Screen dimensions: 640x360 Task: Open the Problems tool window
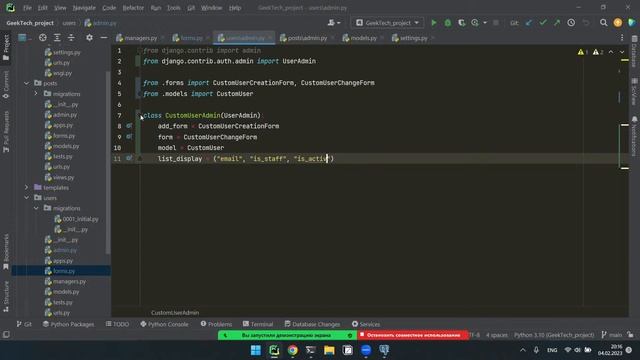(216, 324)
